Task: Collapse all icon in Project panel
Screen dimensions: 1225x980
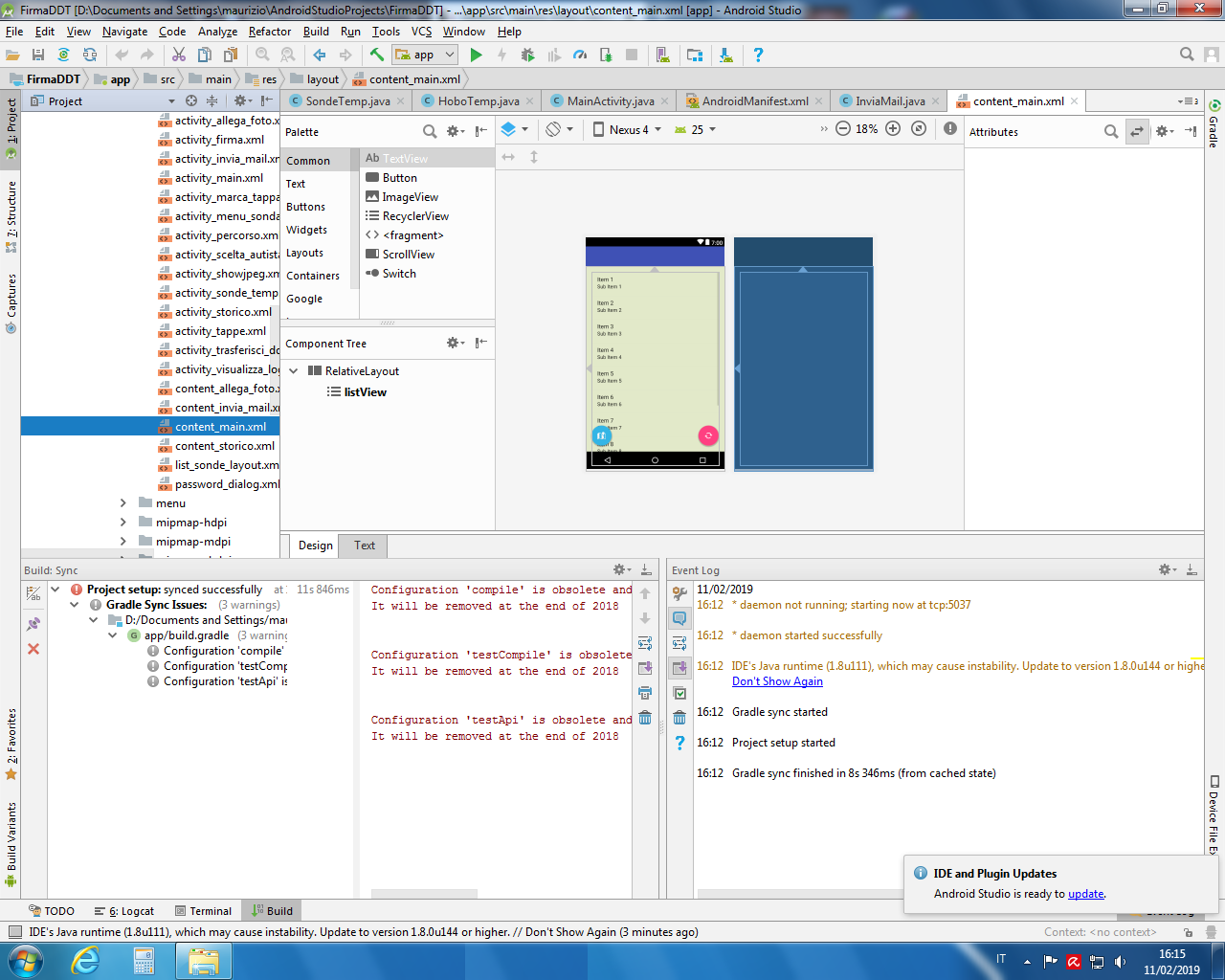Action: coord(212,100)
